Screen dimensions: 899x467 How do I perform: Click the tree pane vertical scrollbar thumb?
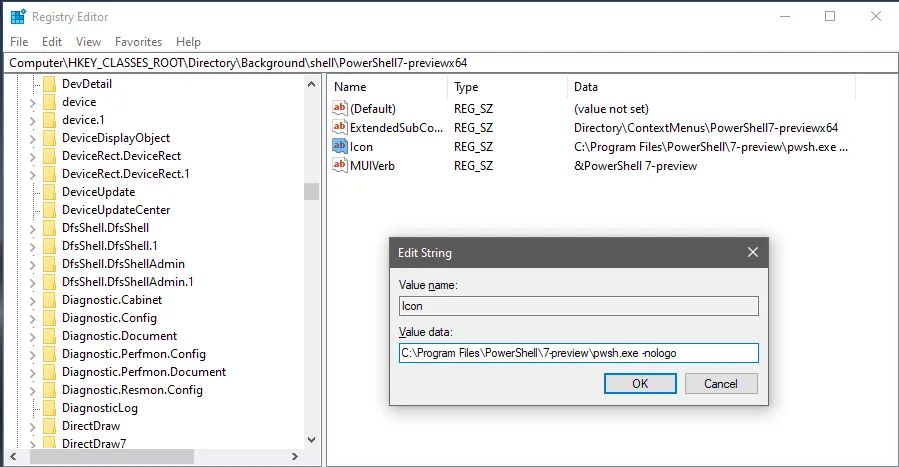311,192
